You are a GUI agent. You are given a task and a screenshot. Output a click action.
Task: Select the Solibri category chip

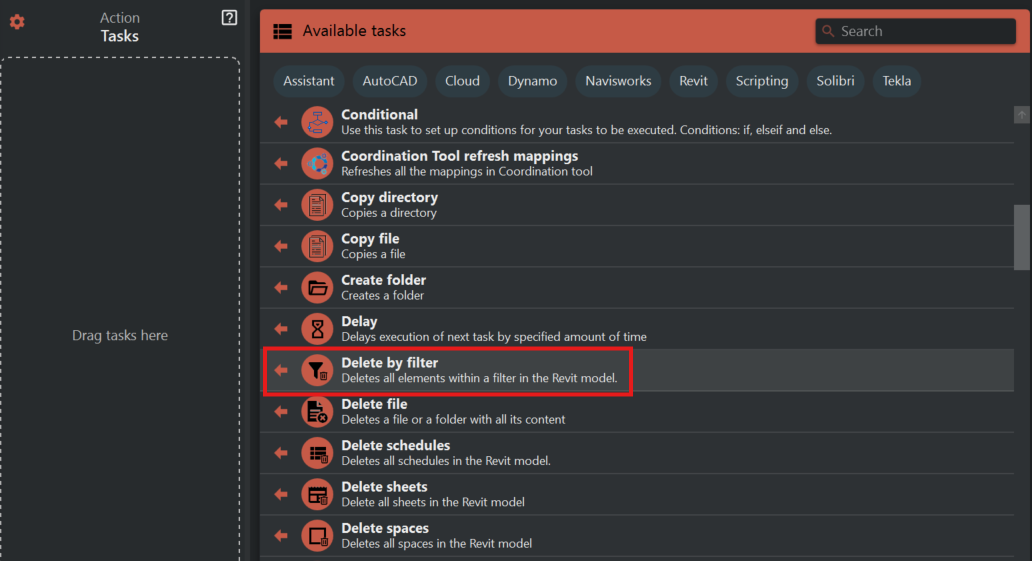pyautogui.click(x=835, y=81)
